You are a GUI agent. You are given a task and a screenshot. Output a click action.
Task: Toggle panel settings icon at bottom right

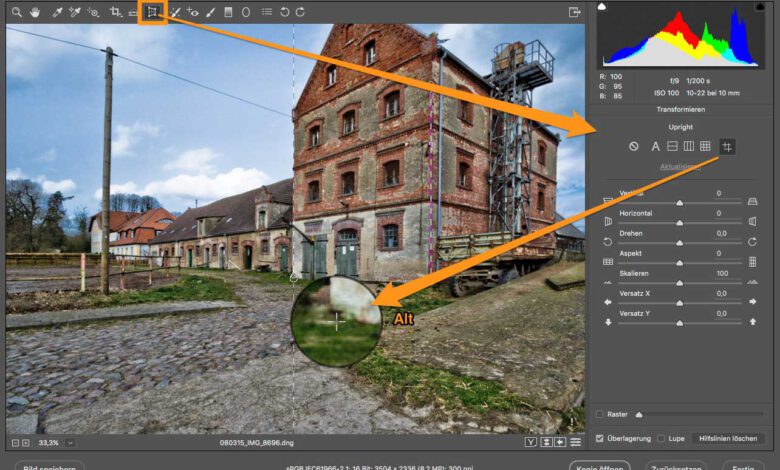pos(576,442)
